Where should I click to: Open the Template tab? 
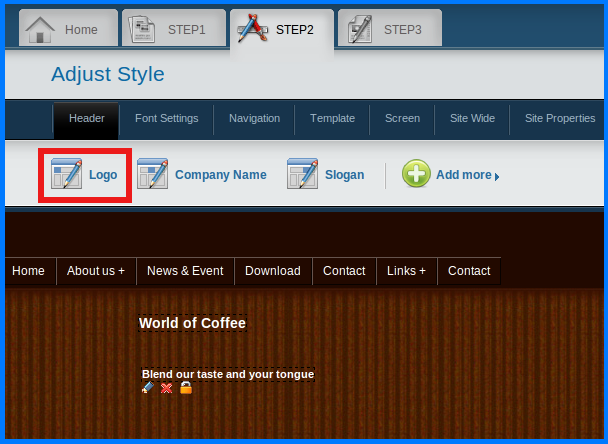click(x=332, y=119)
